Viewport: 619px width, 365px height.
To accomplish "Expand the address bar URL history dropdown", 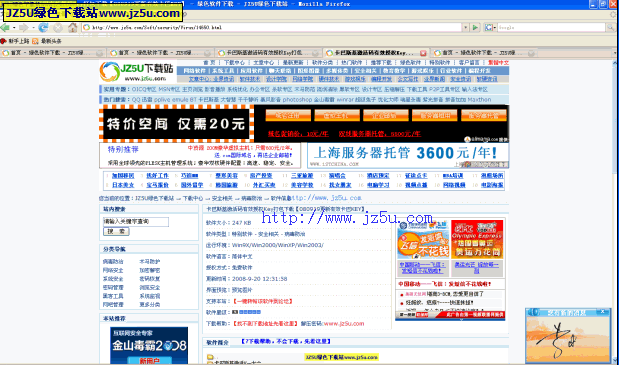I will pos(465,28).
